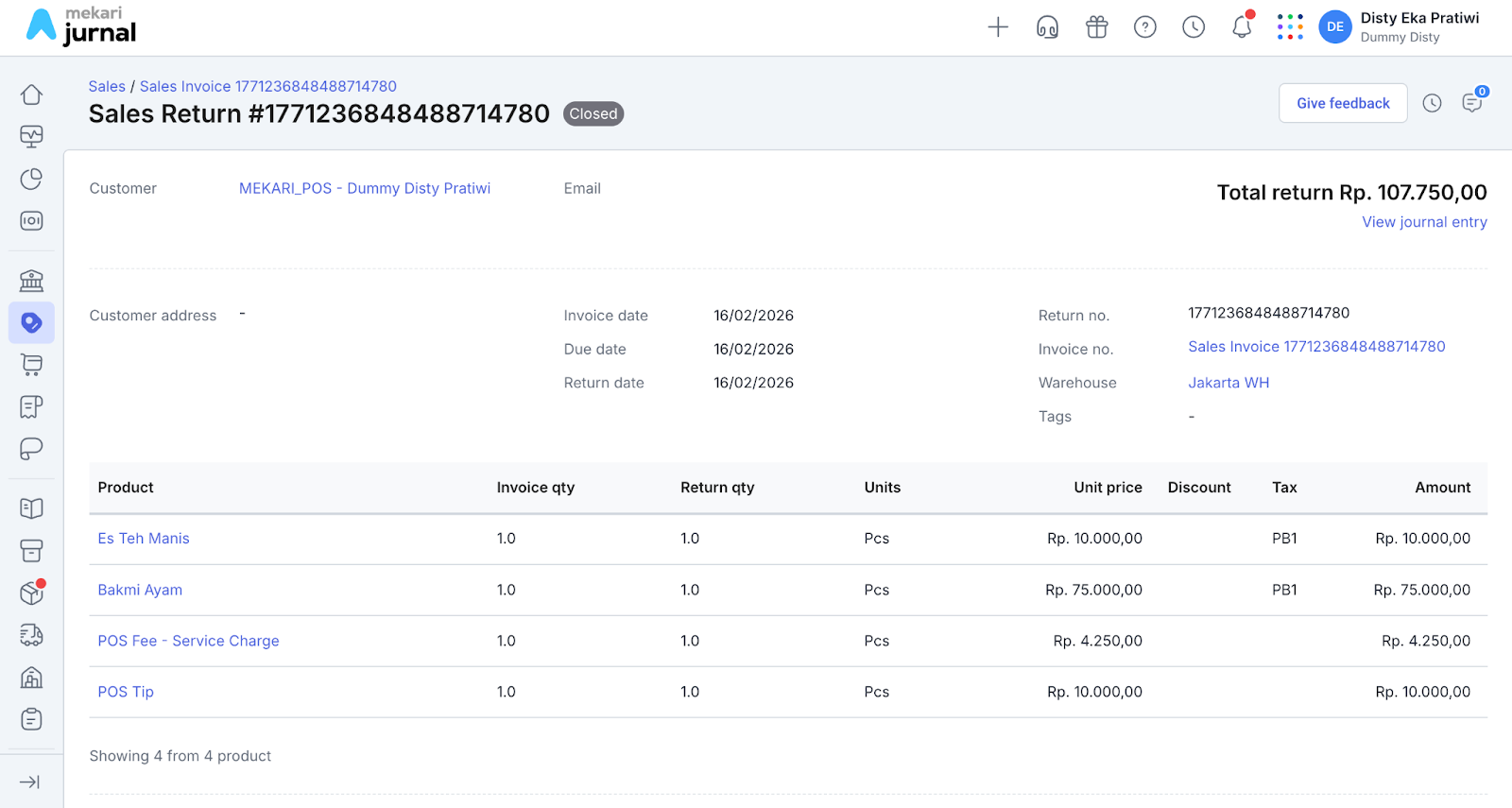This screenshot has width=1512, height=808.
Task: Open the colorful apps grid launcher
Action: coord(1290,27)
